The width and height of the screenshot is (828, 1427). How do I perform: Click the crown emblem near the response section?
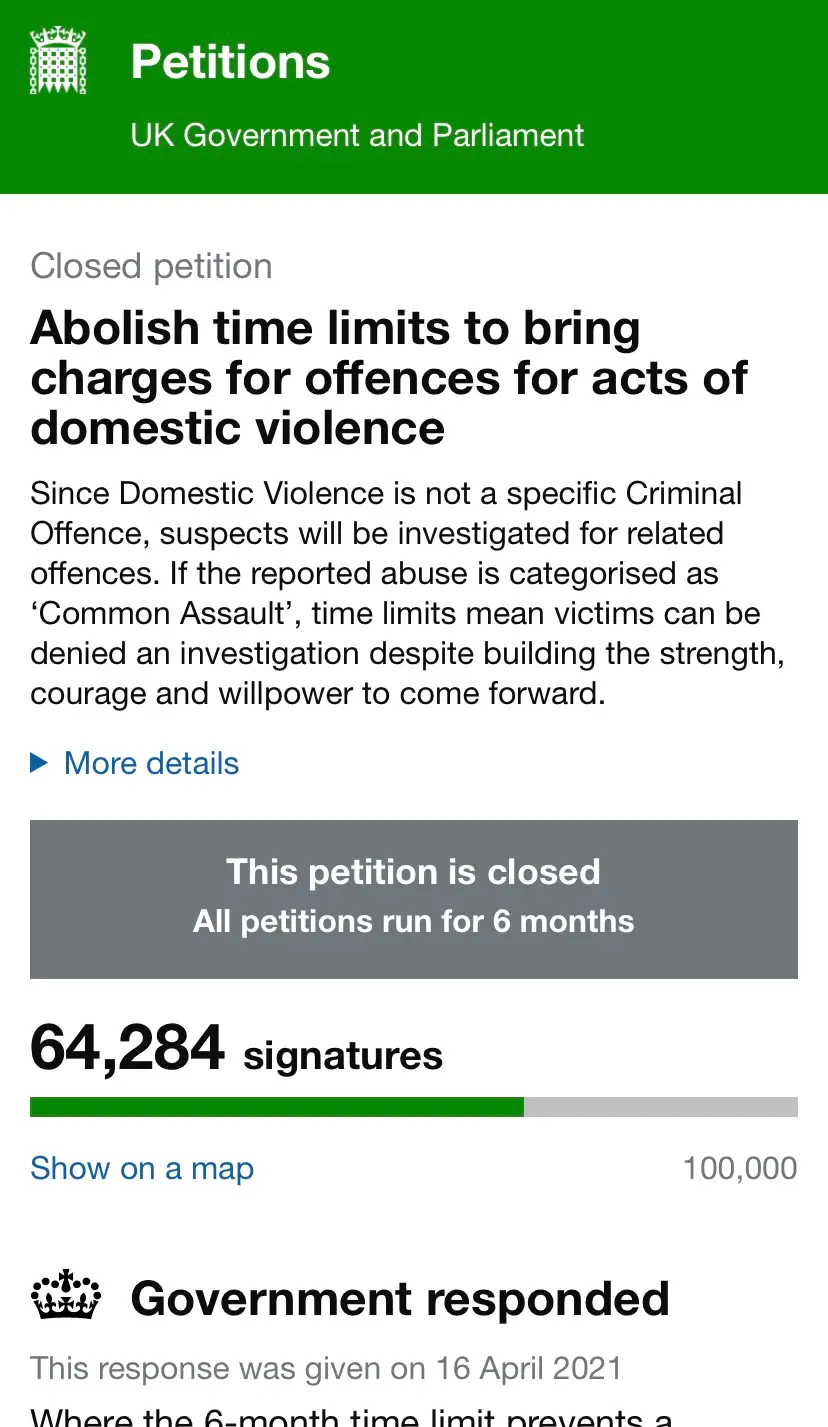click(x=64, y=1294)
